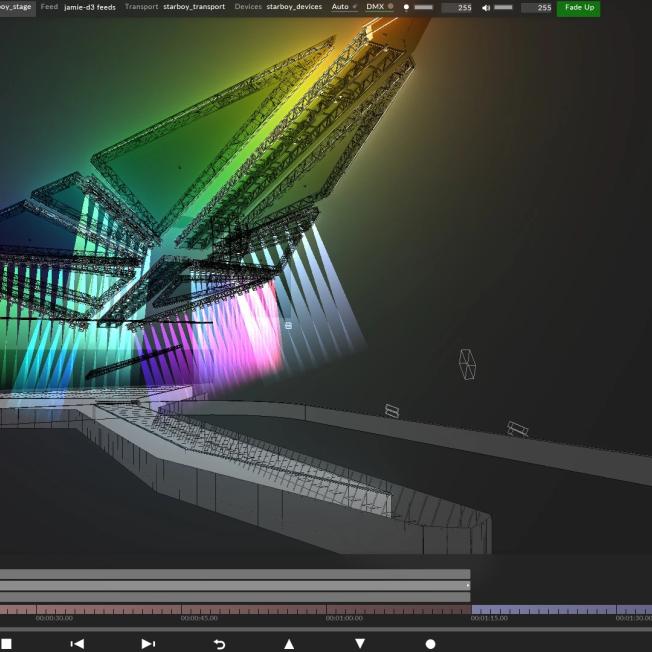Click the speaker volume icon
652x652 pixels.
[485, 7]
